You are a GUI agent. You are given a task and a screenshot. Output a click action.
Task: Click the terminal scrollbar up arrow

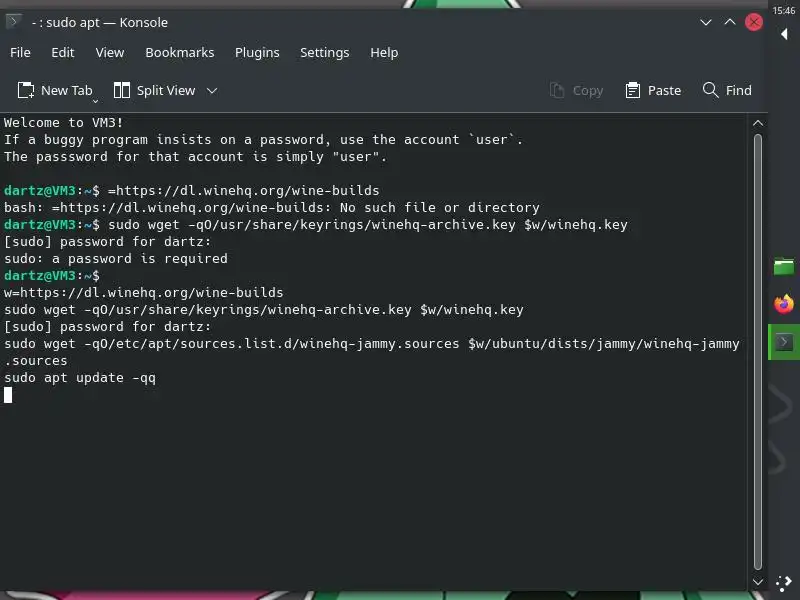tap(758, 123)
